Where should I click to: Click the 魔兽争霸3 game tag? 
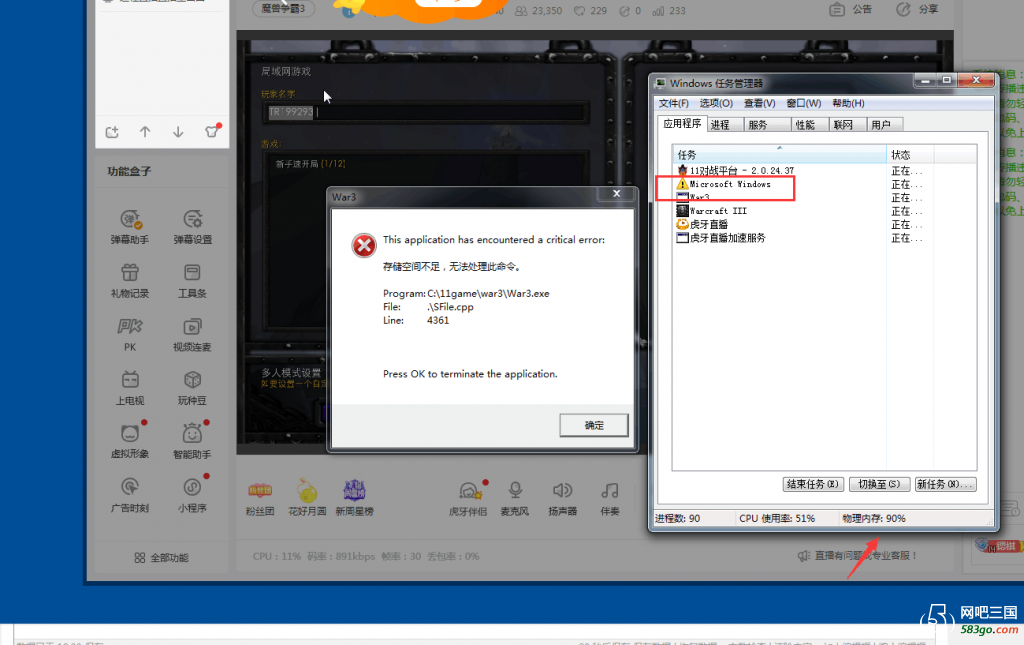(283, 8)
